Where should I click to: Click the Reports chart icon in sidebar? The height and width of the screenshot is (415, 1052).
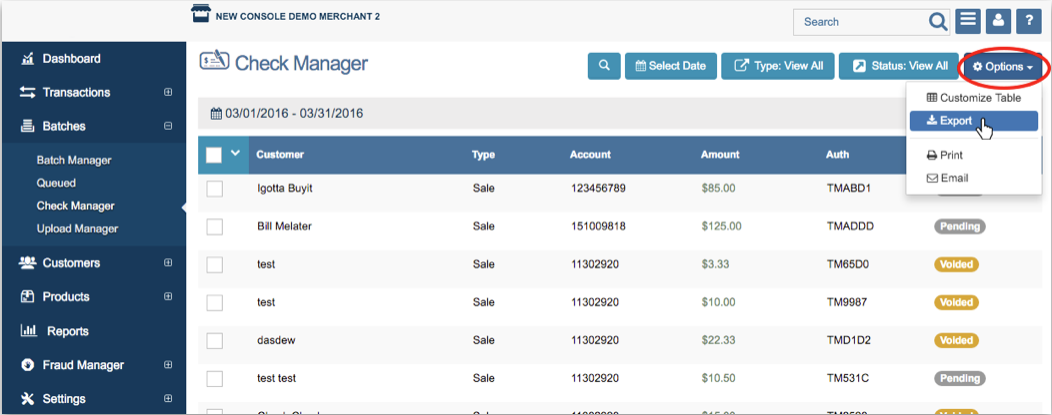pyautogui.click(x=28, y=331)
